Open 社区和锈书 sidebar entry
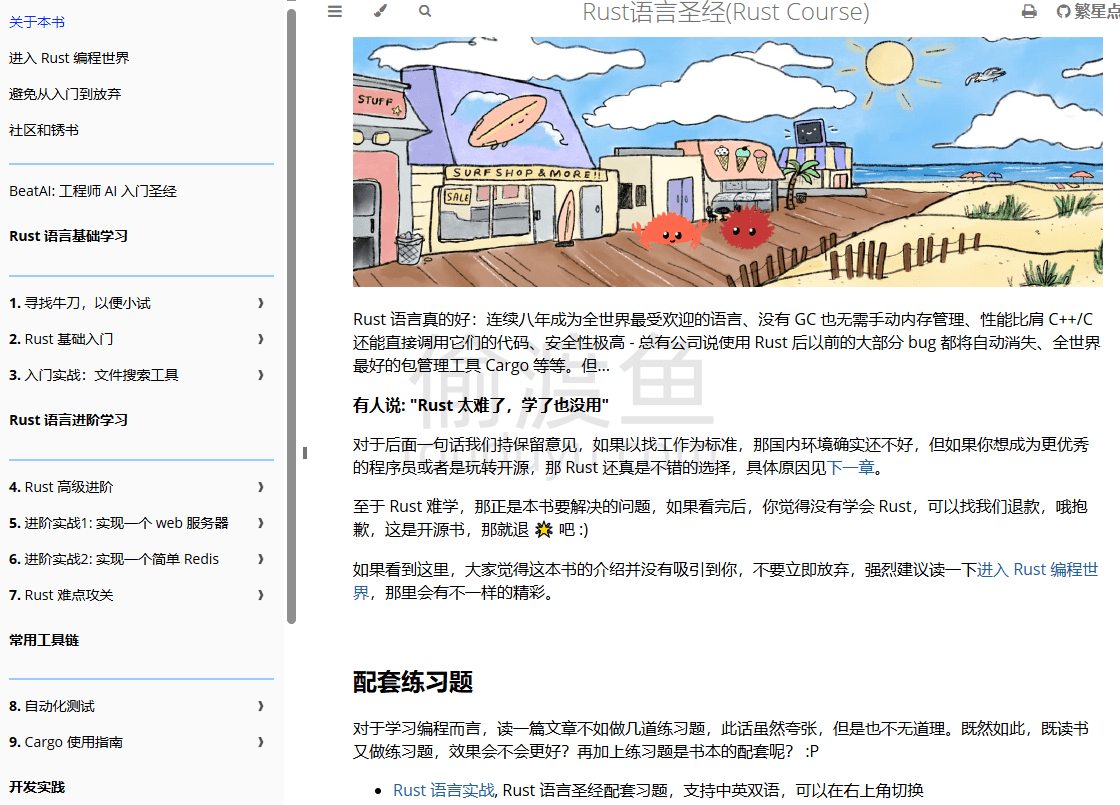Viewport: 1120px width, 805px height. (x=44, y=130)
